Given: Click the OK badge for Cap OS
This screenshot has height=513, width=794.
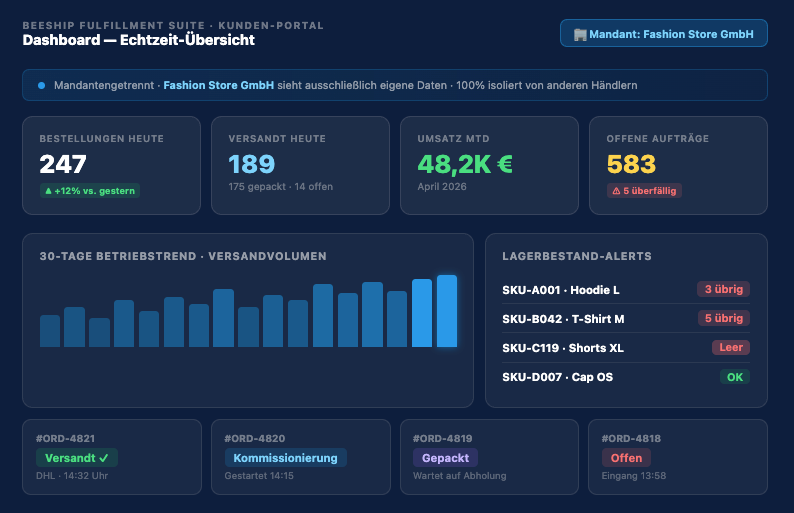Looking at the screenshot, I should click(735, 377).
